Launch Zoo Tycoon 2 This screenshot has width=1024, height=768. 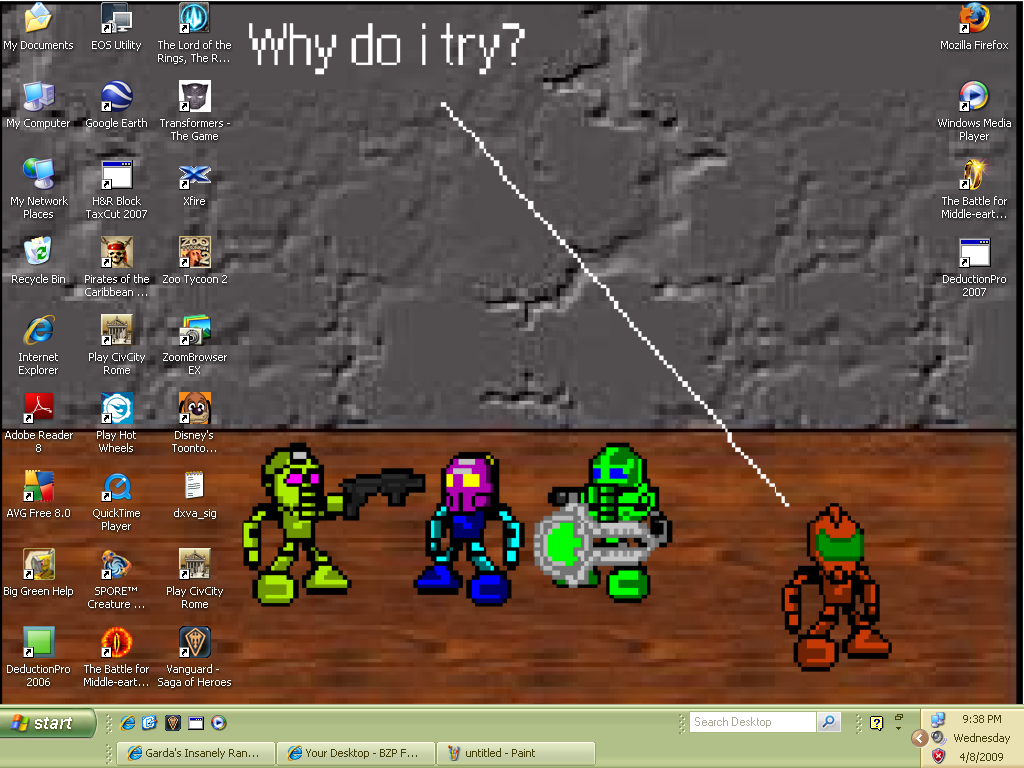(194, 251)
